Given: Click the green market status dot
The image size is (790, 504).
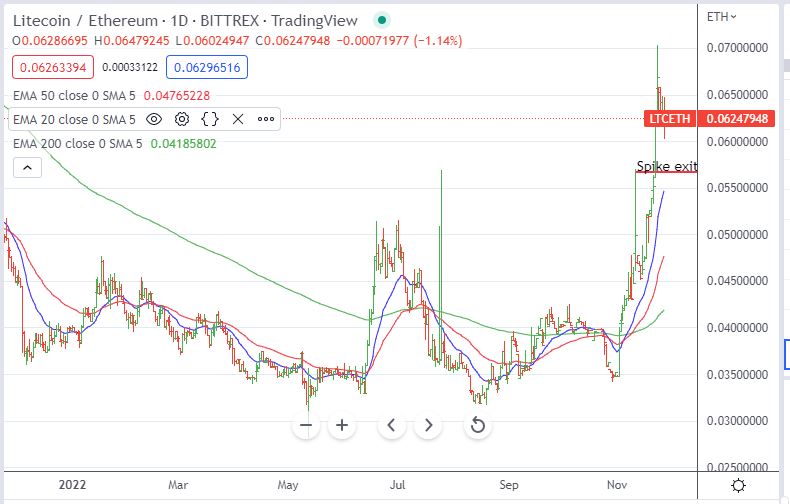Looking at the screenshot, I should coord(382,20).
